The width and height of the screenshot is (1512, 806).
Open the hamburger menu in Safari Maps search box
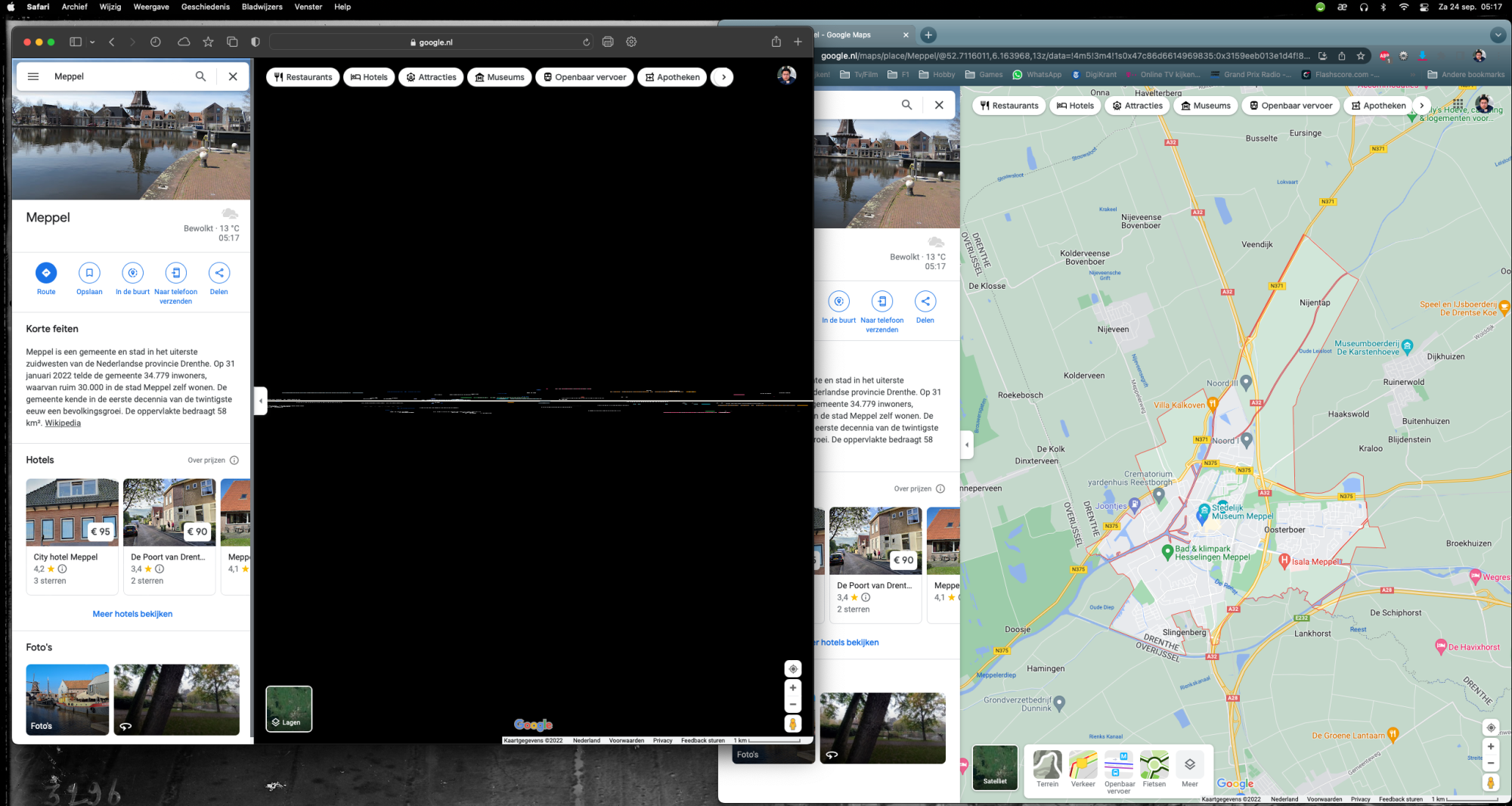click(33, 76)
